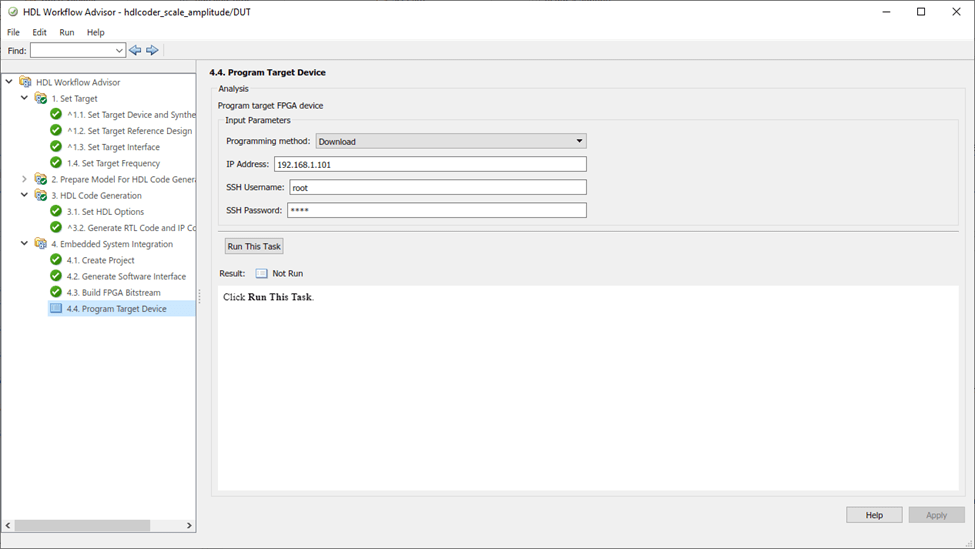
Task: Collapse the Set Target tree node
Action: 25,99
